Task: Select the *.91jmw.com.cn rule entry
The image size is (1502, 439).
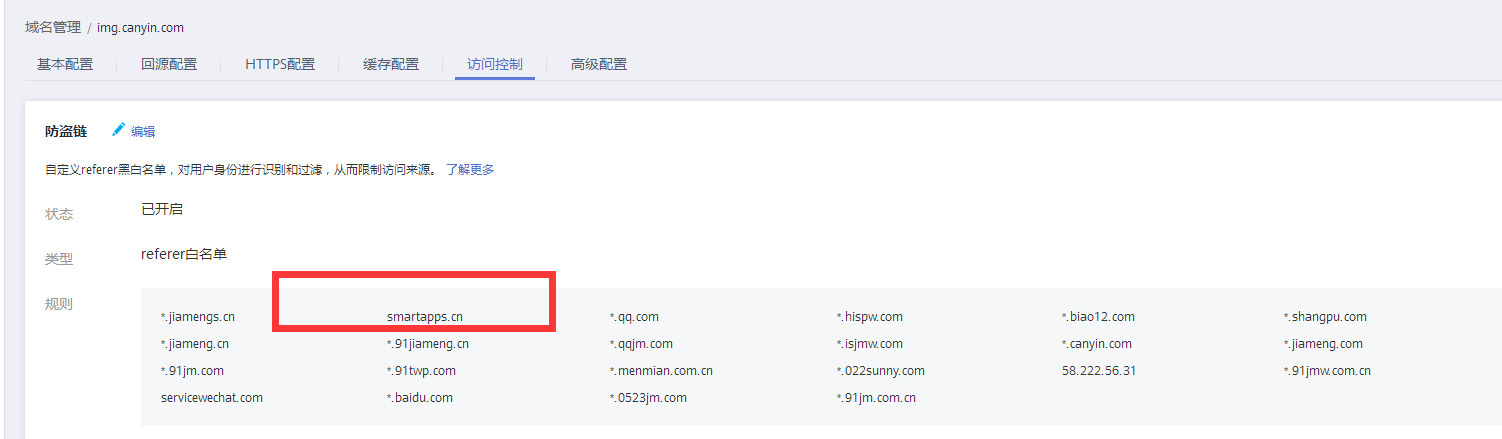Action: point(1327,371)
